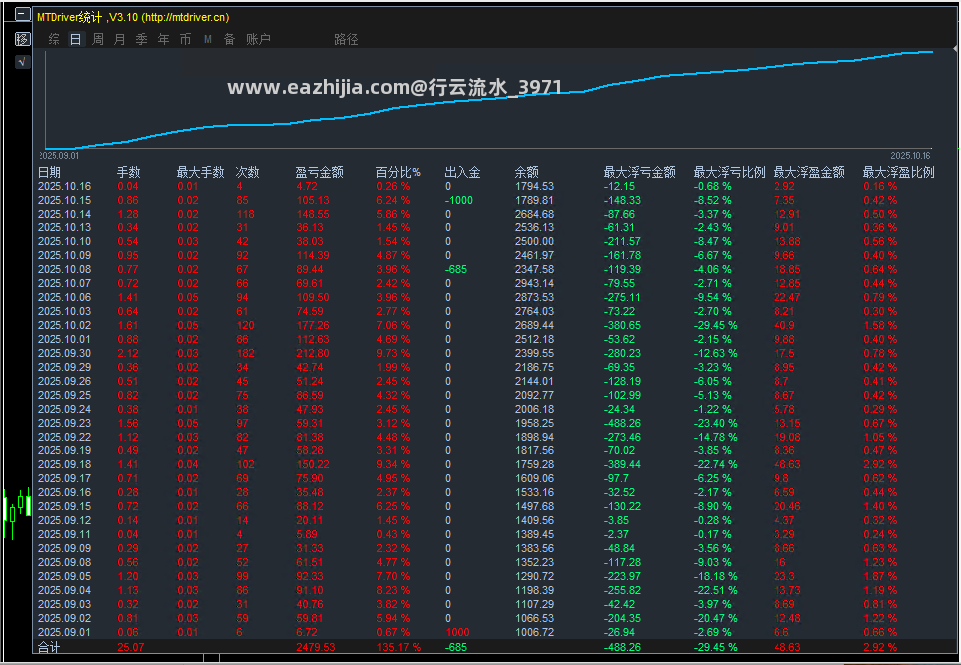Viewport: 961px width, 665px height.
Task: Click the 最大浮亏比例 column header
Action: [729, 172]
